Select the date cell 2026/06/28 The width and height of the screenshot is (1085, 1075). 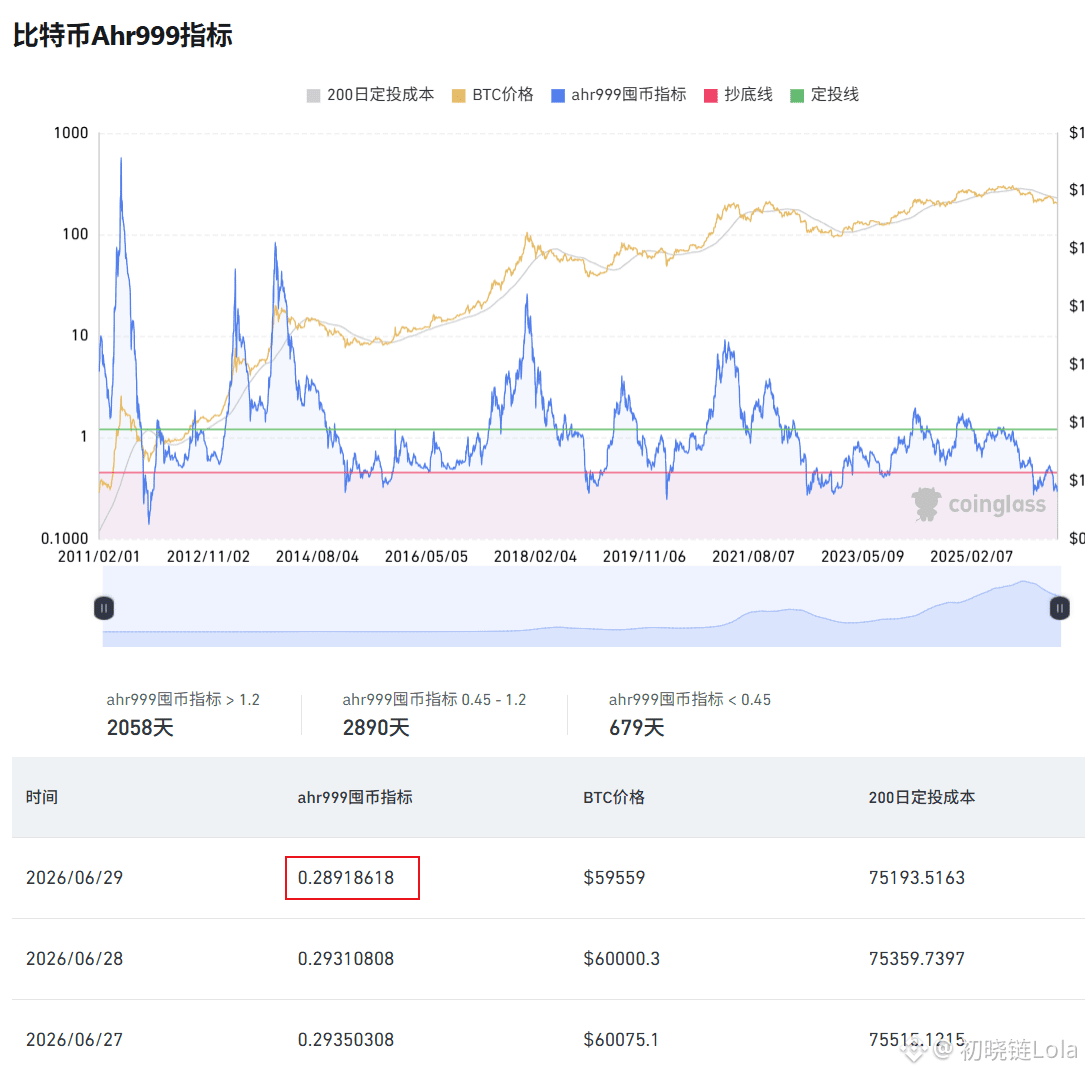pyautogui.click(x=75, y=959)
